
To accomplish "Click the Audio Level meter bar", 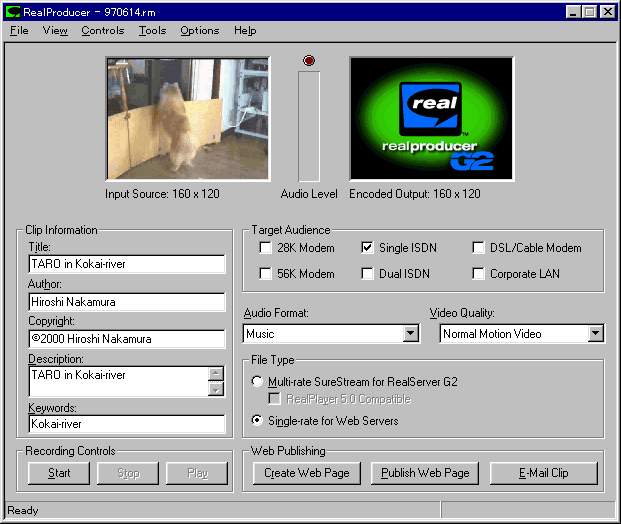I will click(x=309, y=126).
